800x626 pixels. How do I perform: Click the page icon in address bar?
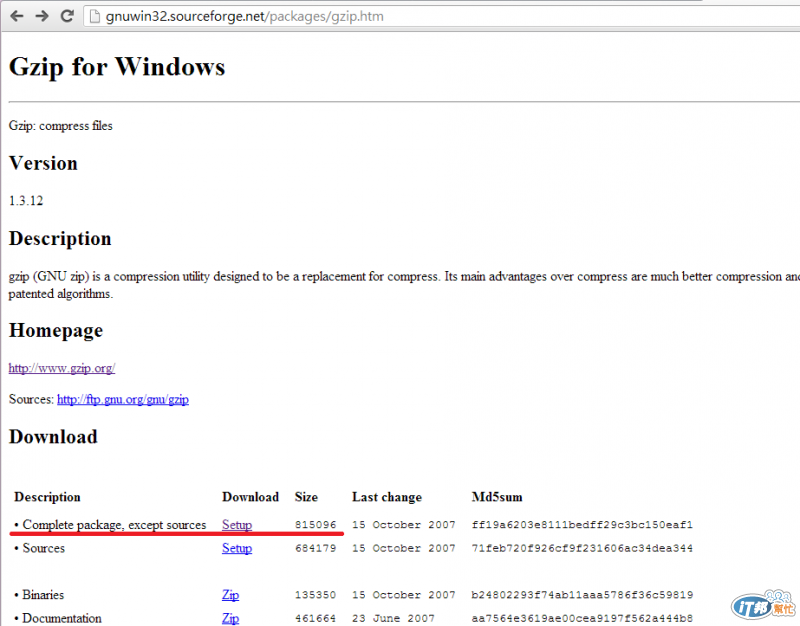point(94,16)
